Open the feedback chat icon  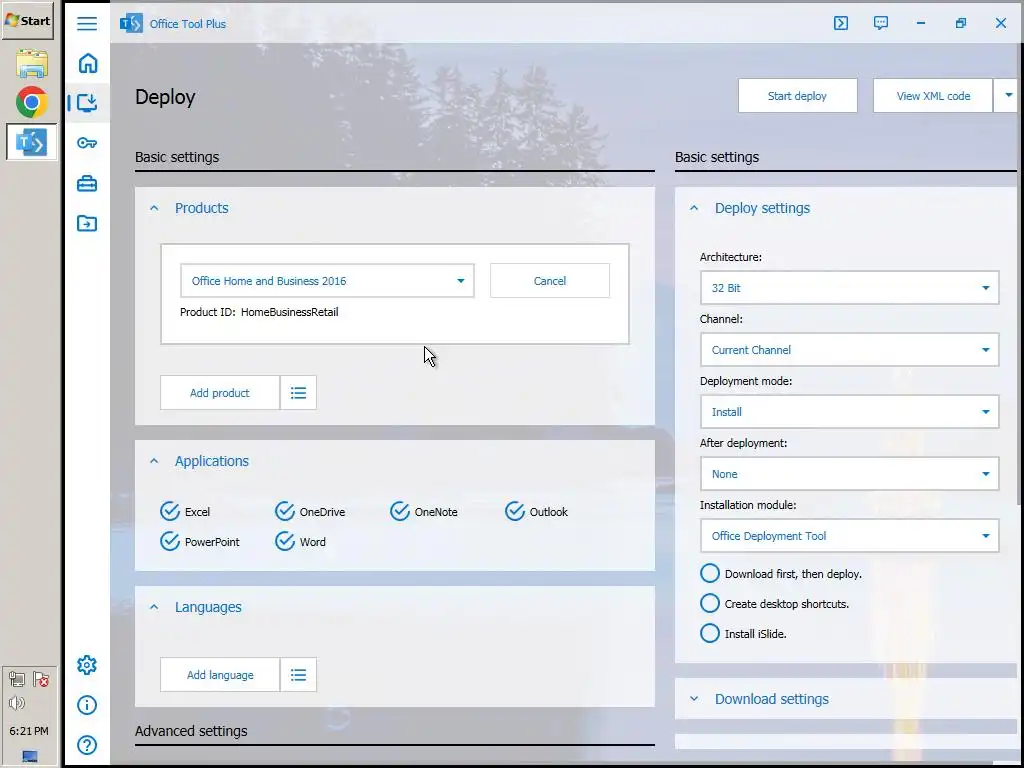pyautogui.click(x=880, y=24)
